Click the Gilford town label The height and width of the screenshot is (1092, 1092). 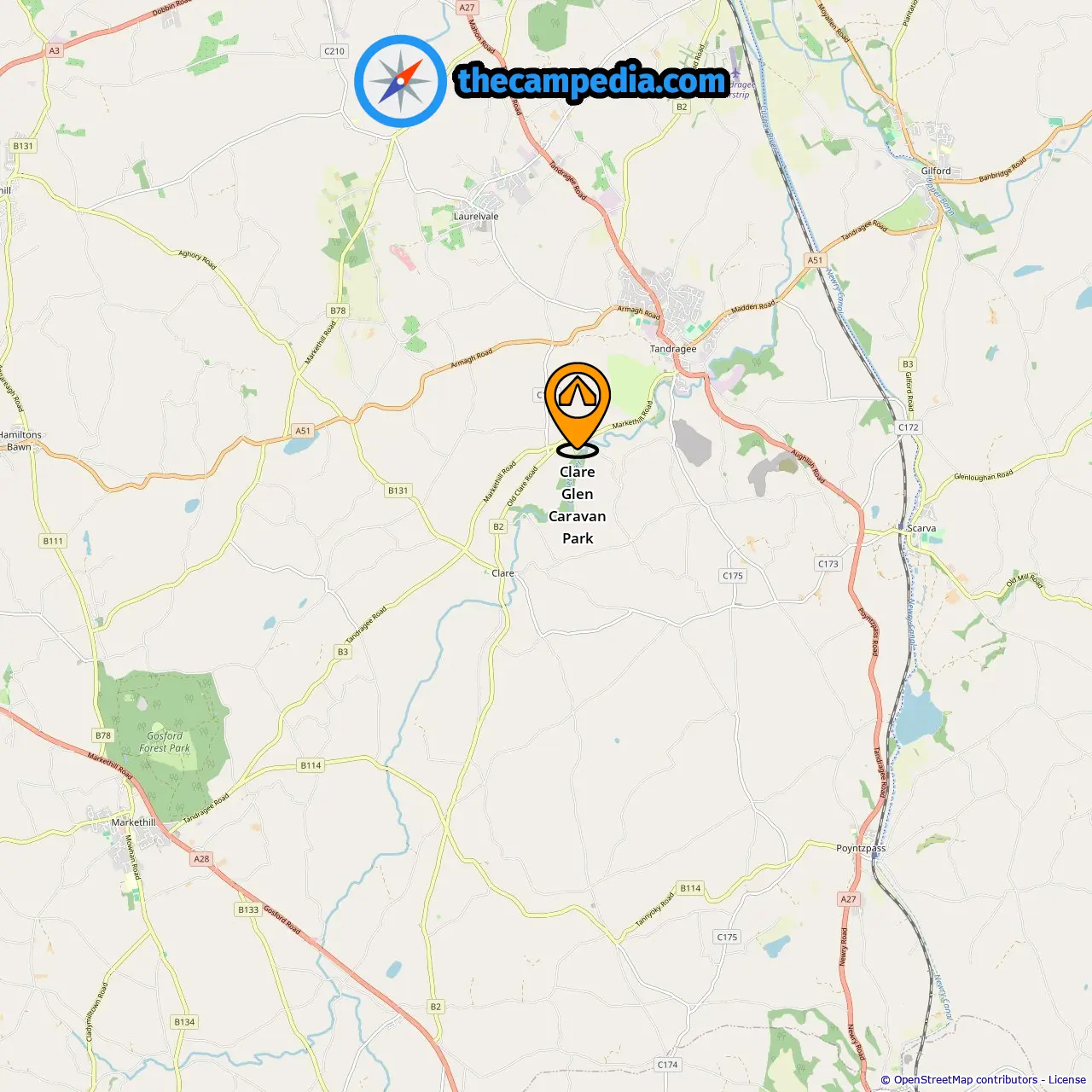936,171
